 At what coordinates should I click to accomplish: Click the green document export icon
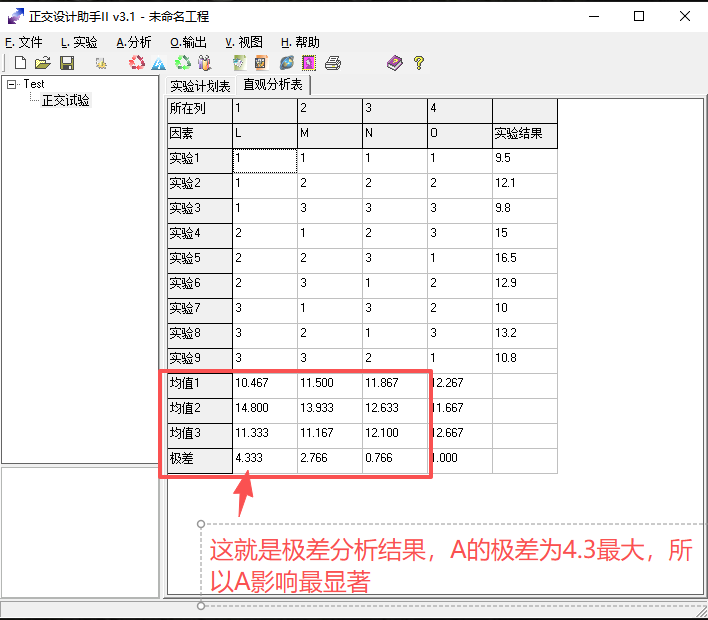click(239, 63)
